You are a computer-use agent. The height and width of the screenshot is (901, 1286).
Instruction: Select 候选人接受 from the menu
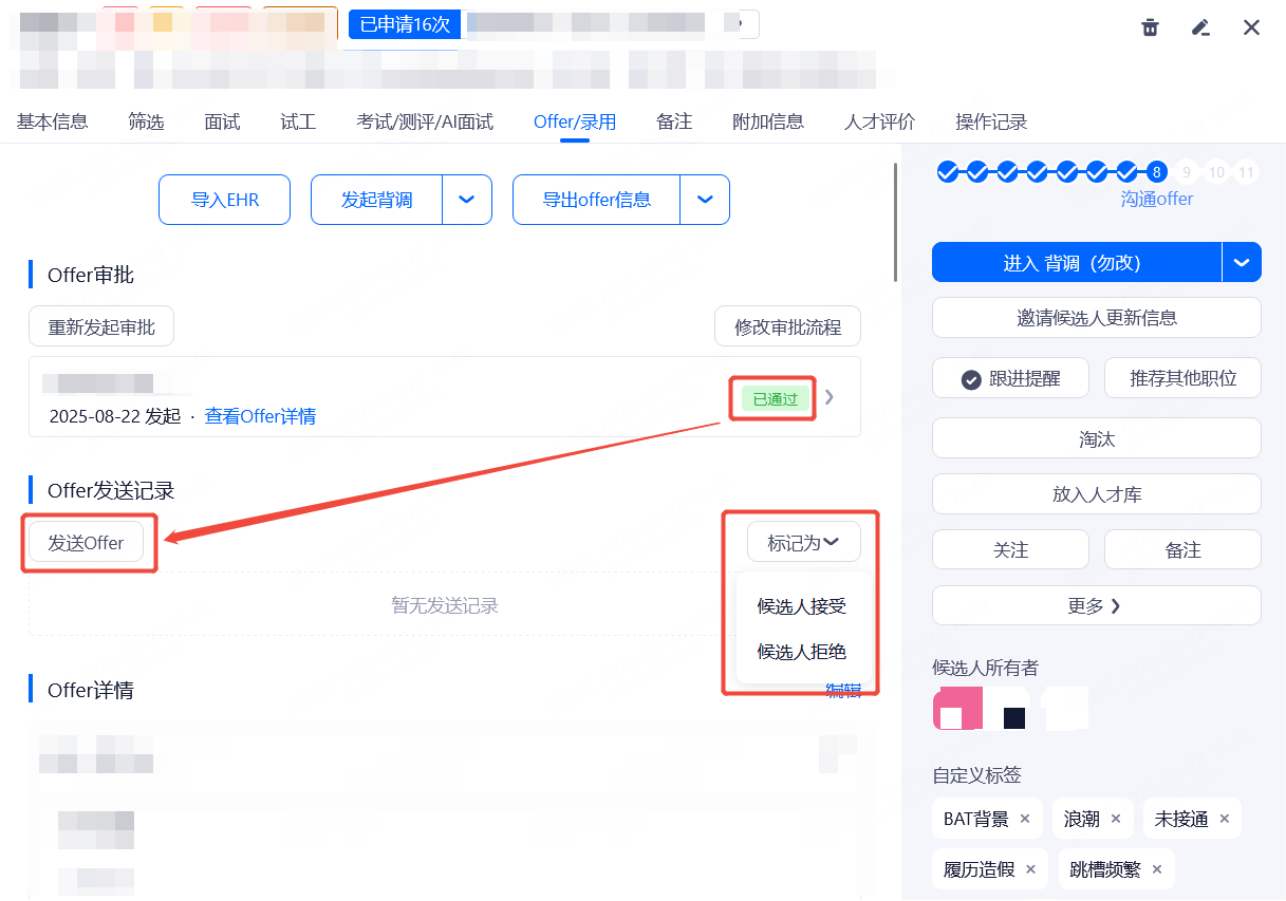[802, 607]
